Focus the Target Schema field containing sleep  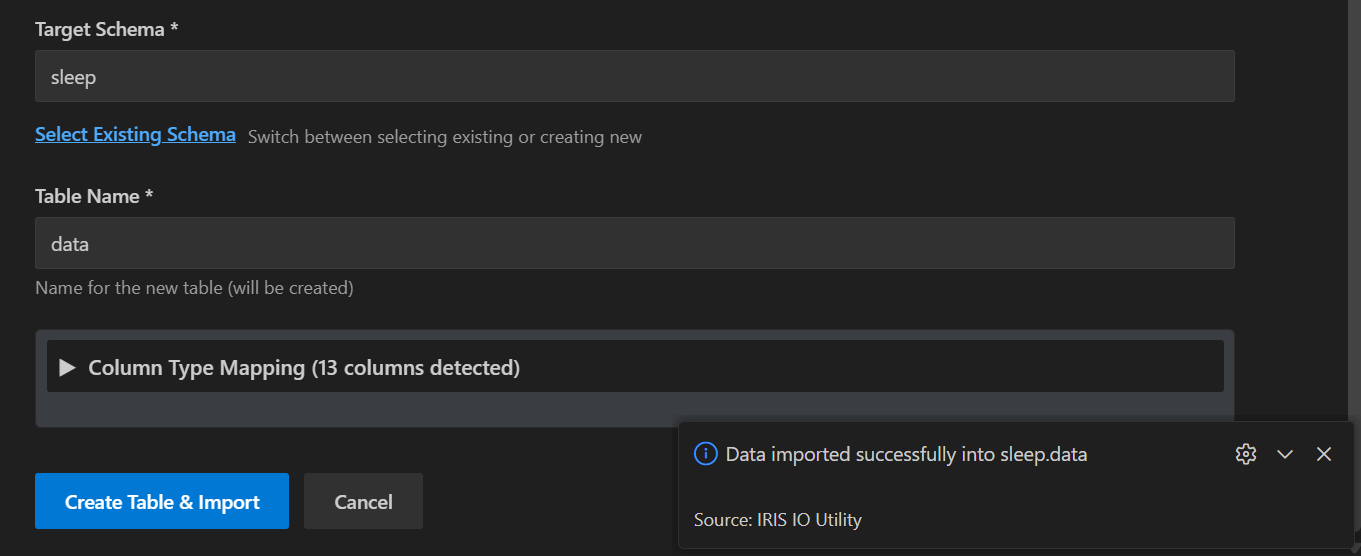[634, 76]
